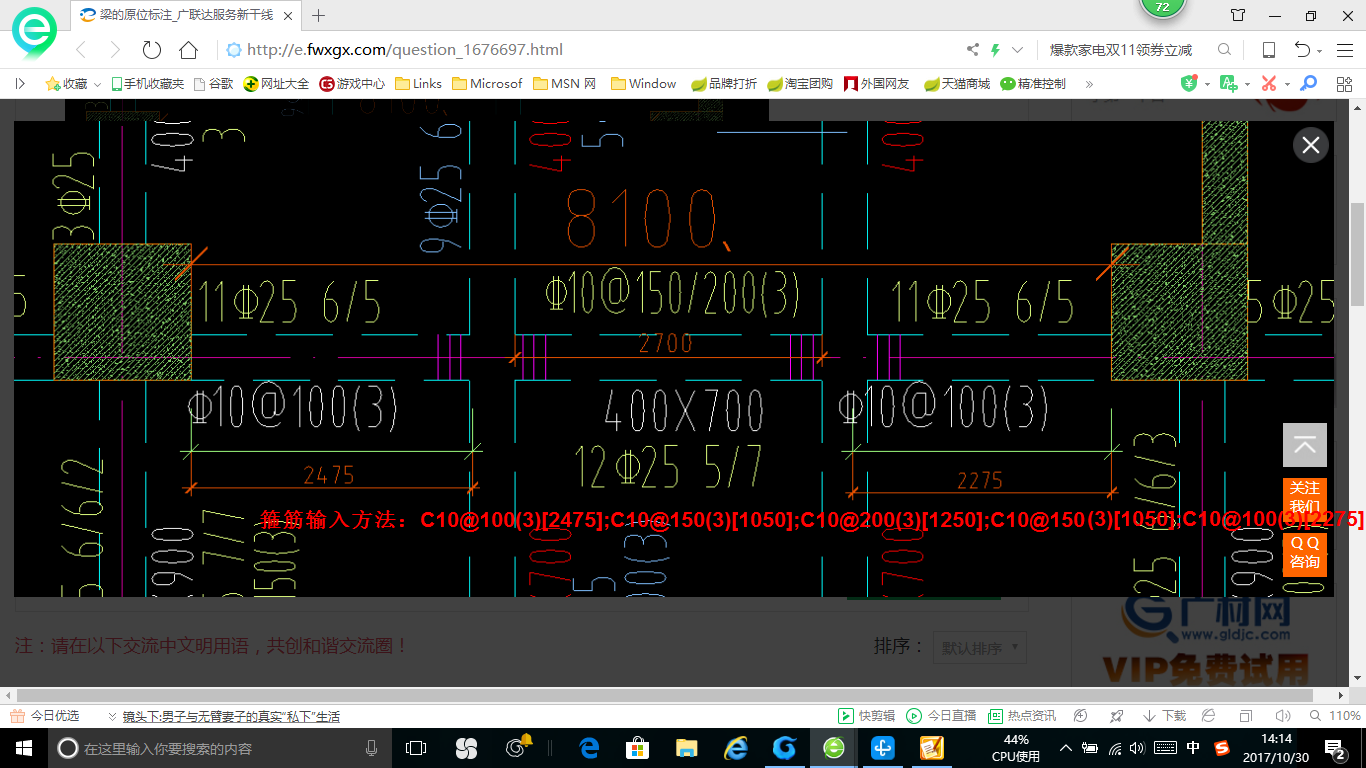Screen dimensions: 1366x768
Task: Open the 淘宝团购 bookmark
Action: [x=800, y=84]
